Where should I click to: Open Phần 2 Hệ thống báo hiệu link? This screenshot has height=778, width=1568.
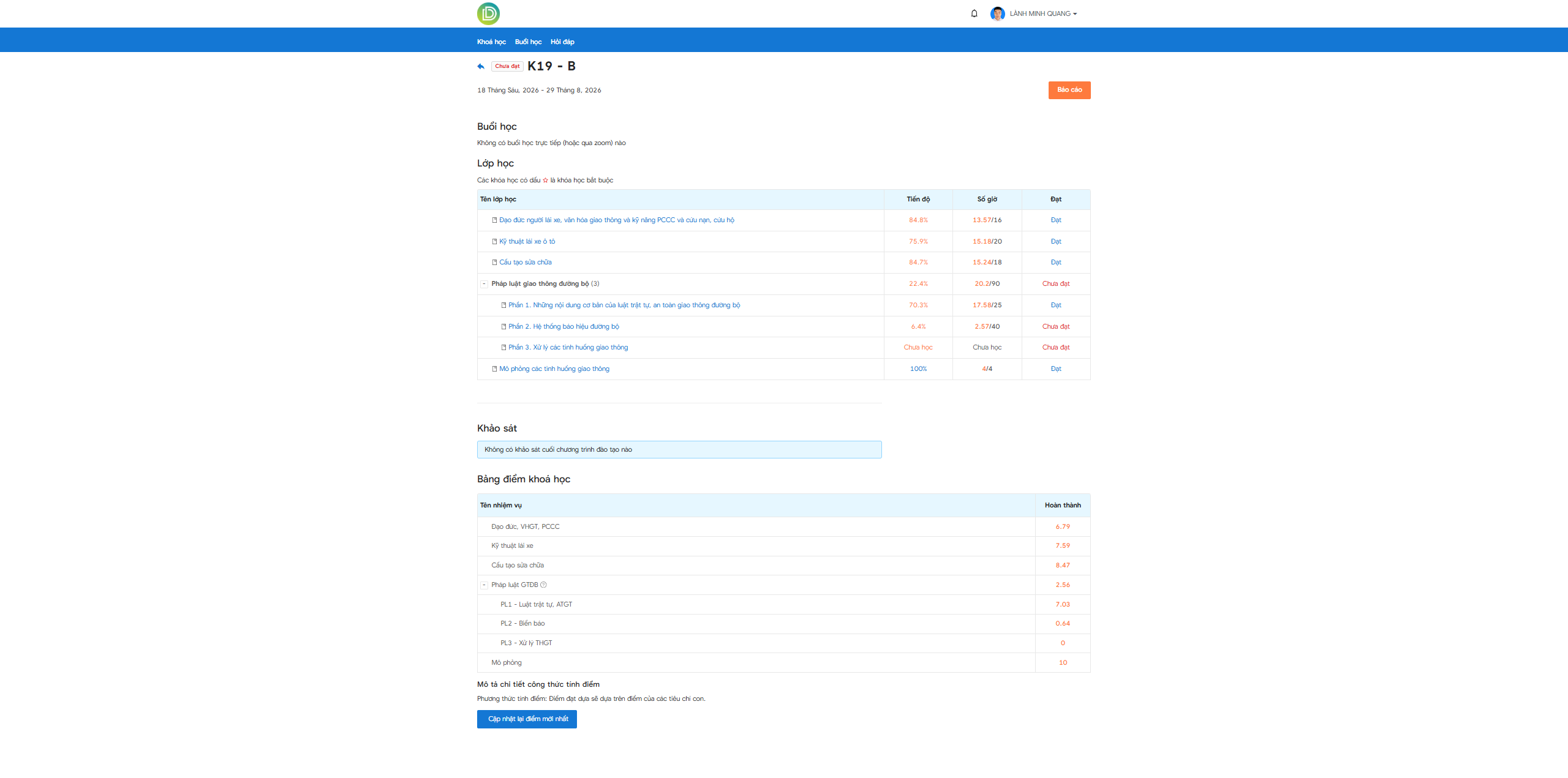click(x=563, y=327)
